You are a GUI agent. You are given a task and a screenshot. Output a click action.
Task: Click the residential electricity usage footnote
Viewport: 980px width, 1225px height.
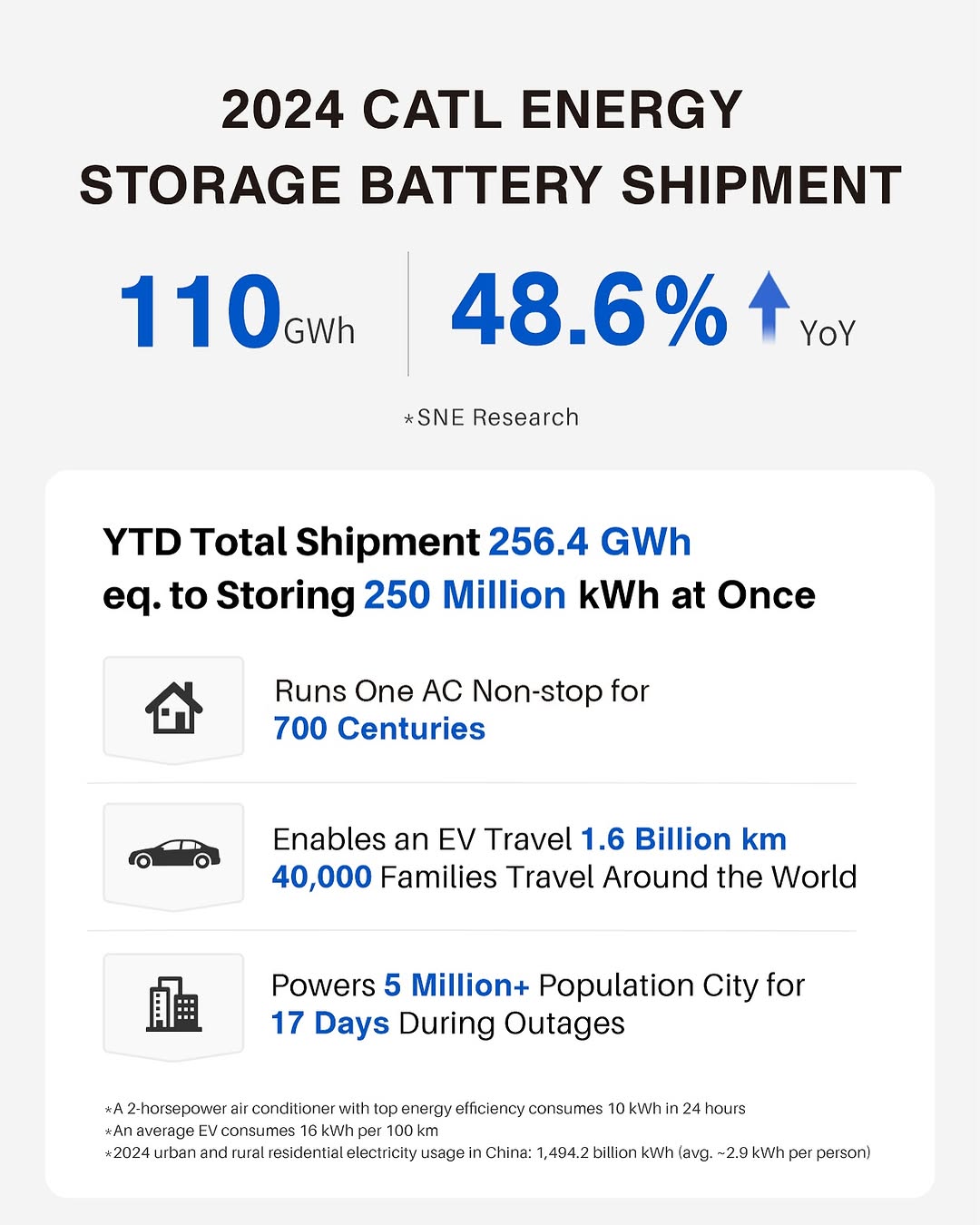click(x=487, y=1152)
